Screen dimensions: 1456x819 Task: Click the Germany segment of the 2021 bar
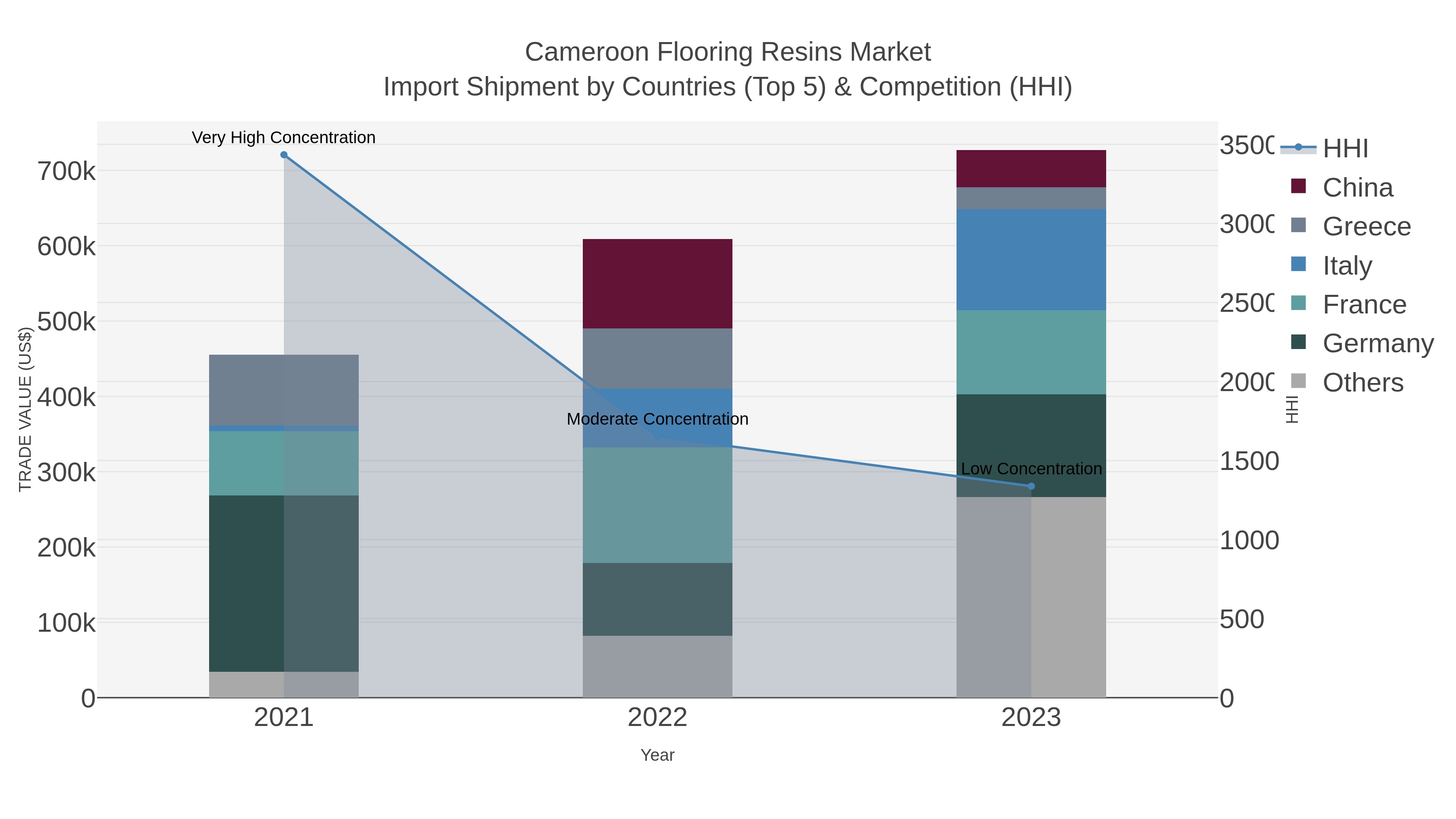[284, 584]
